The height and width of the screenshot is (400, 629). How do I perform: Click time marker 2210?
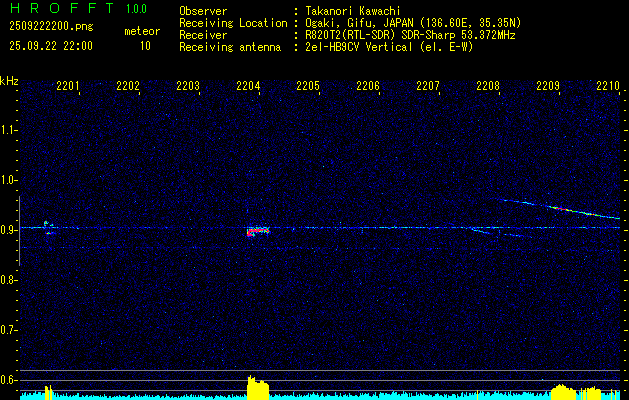pyautogui.click(x=608, y=86)
